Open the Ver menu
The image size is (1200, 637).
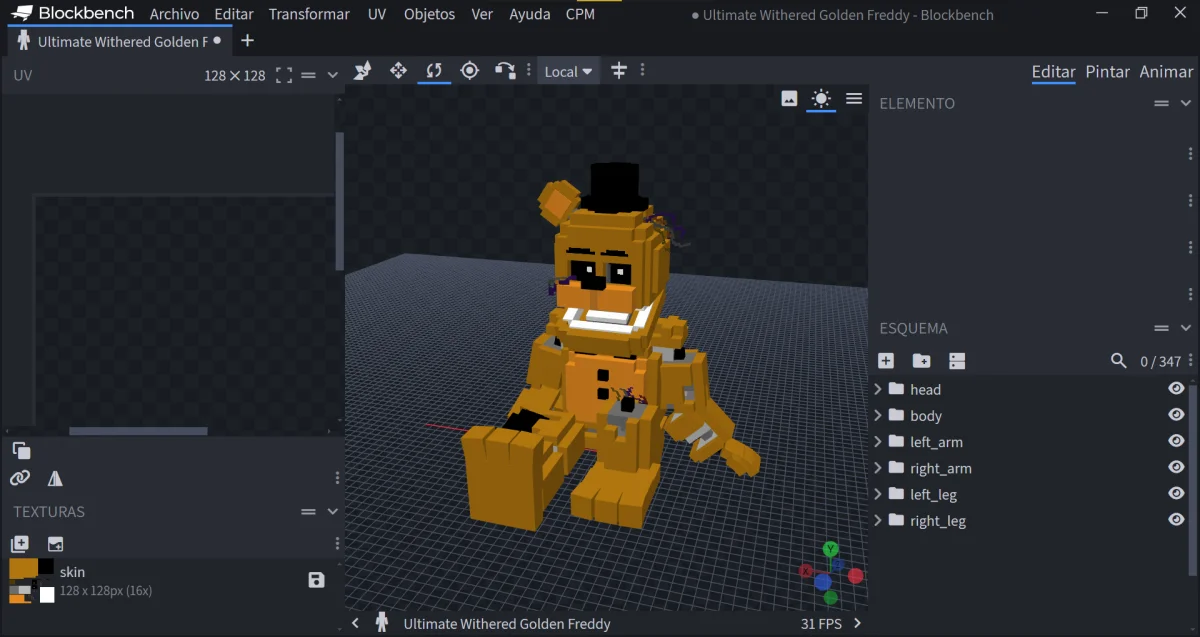pyautogui.click(x=482, y=14)
